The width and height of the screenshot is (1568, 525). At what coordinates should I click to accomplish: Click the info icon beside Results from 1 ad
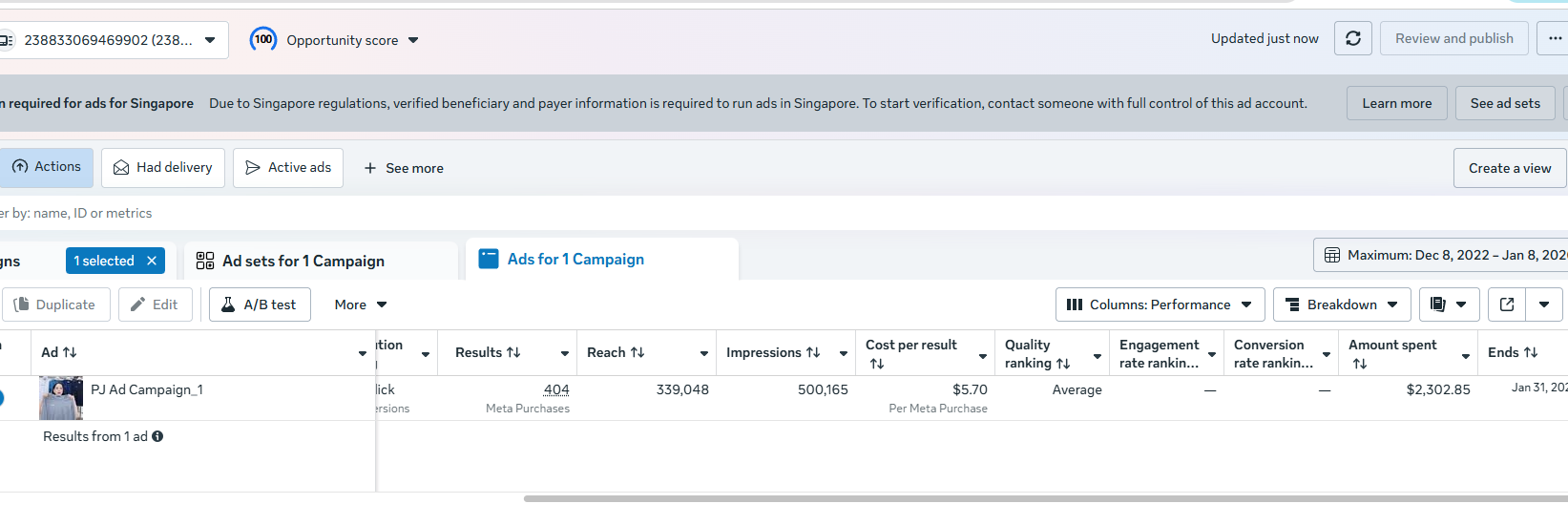click(x=157, y=436)
